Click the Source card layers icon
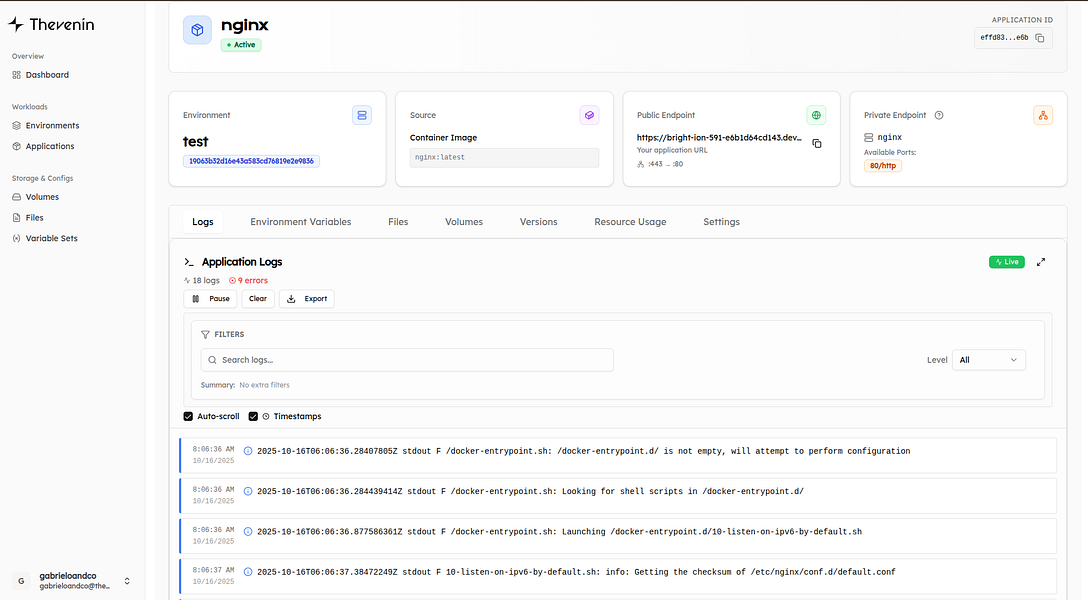 point(589,115)
